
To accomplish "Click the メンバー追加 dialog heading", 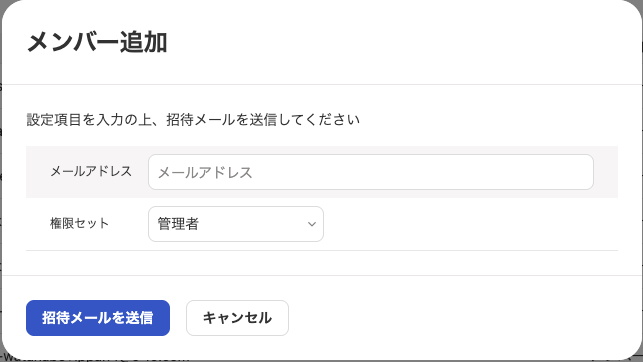I will [x=97, y=42].
